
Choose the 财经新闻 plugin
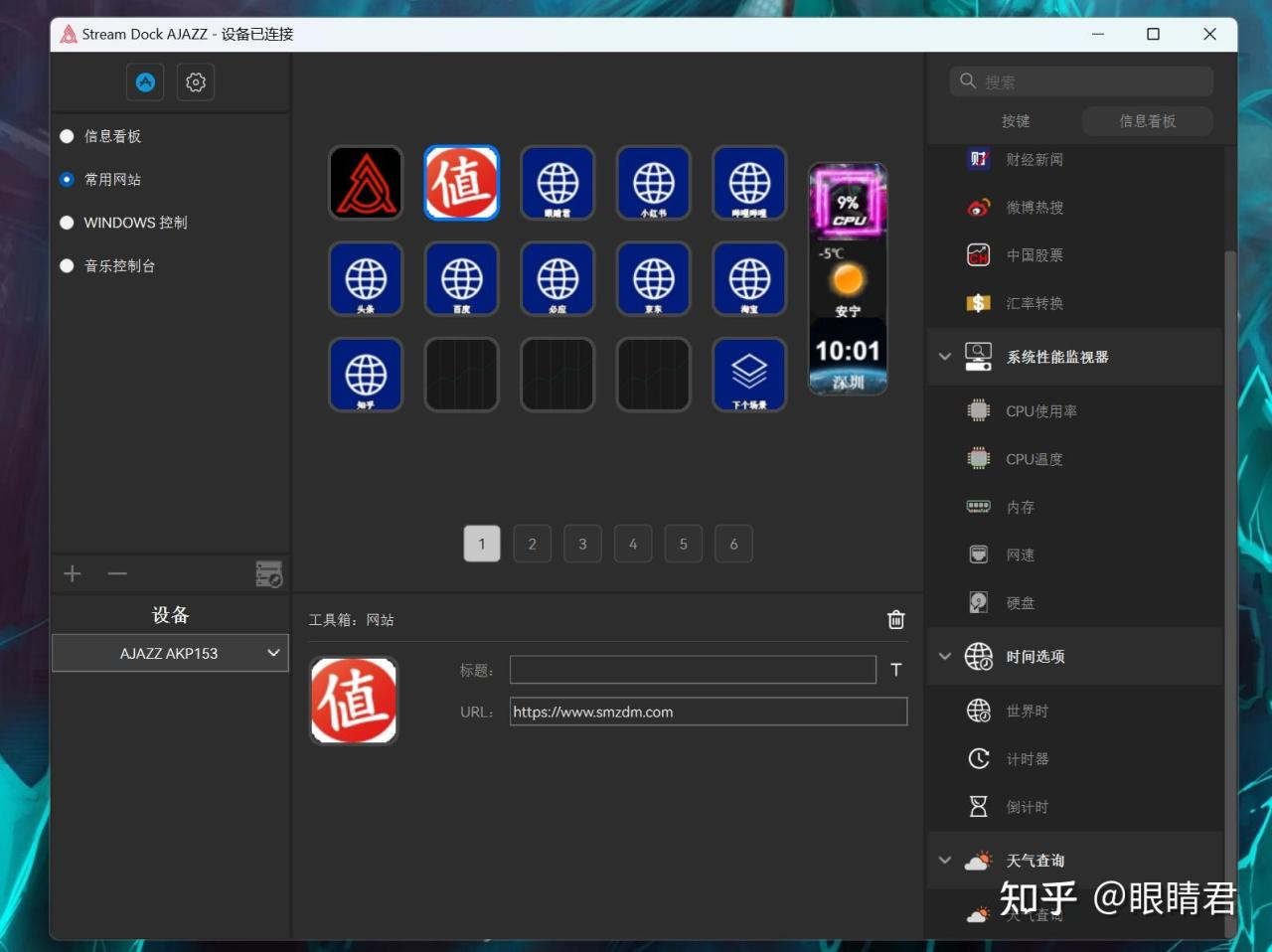(1034, 159)
